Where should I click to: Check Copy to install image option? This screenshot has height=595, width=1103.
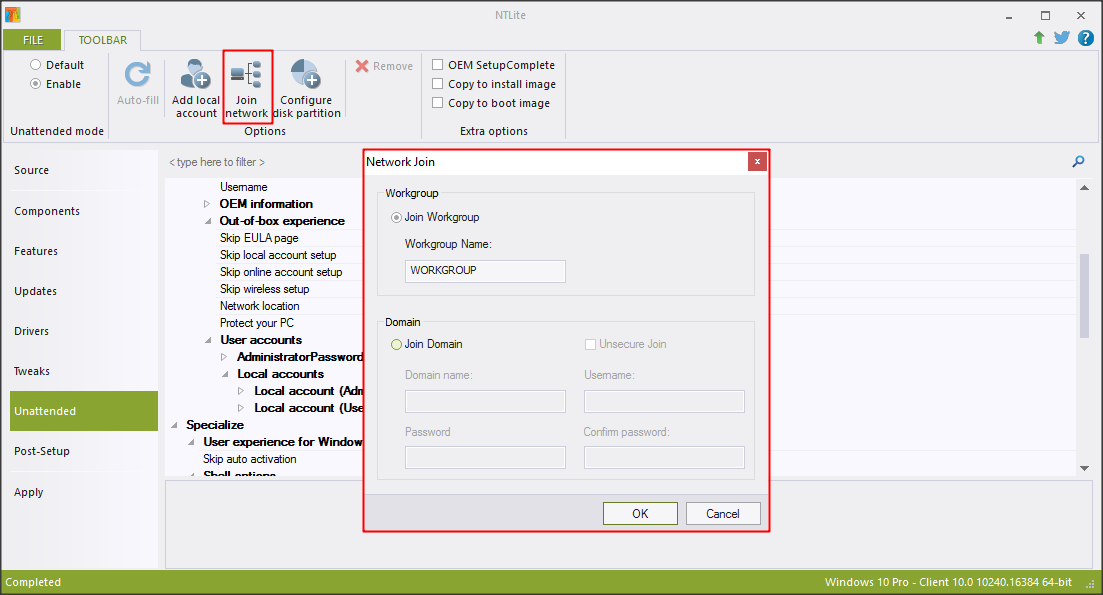click(438, 84)
